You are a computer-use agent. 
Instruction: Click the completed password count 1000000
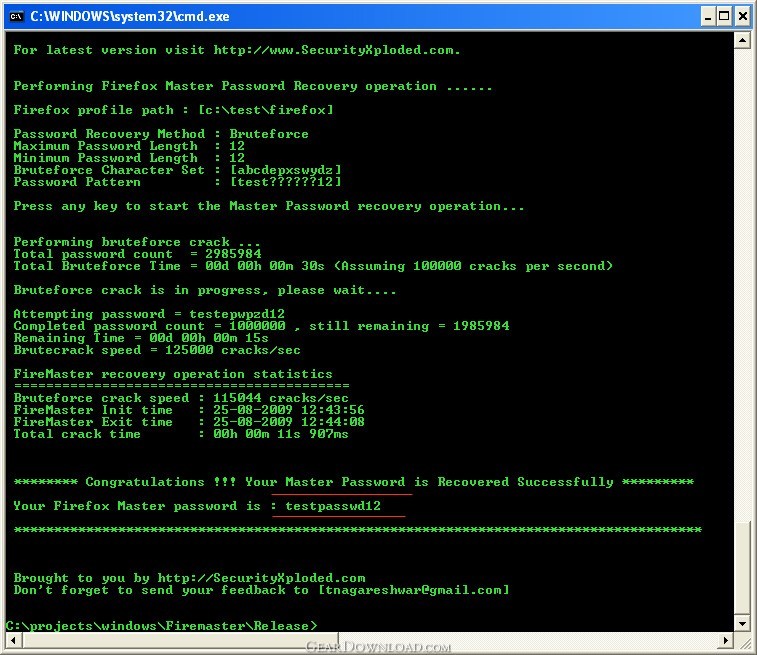tap(257, 326)
